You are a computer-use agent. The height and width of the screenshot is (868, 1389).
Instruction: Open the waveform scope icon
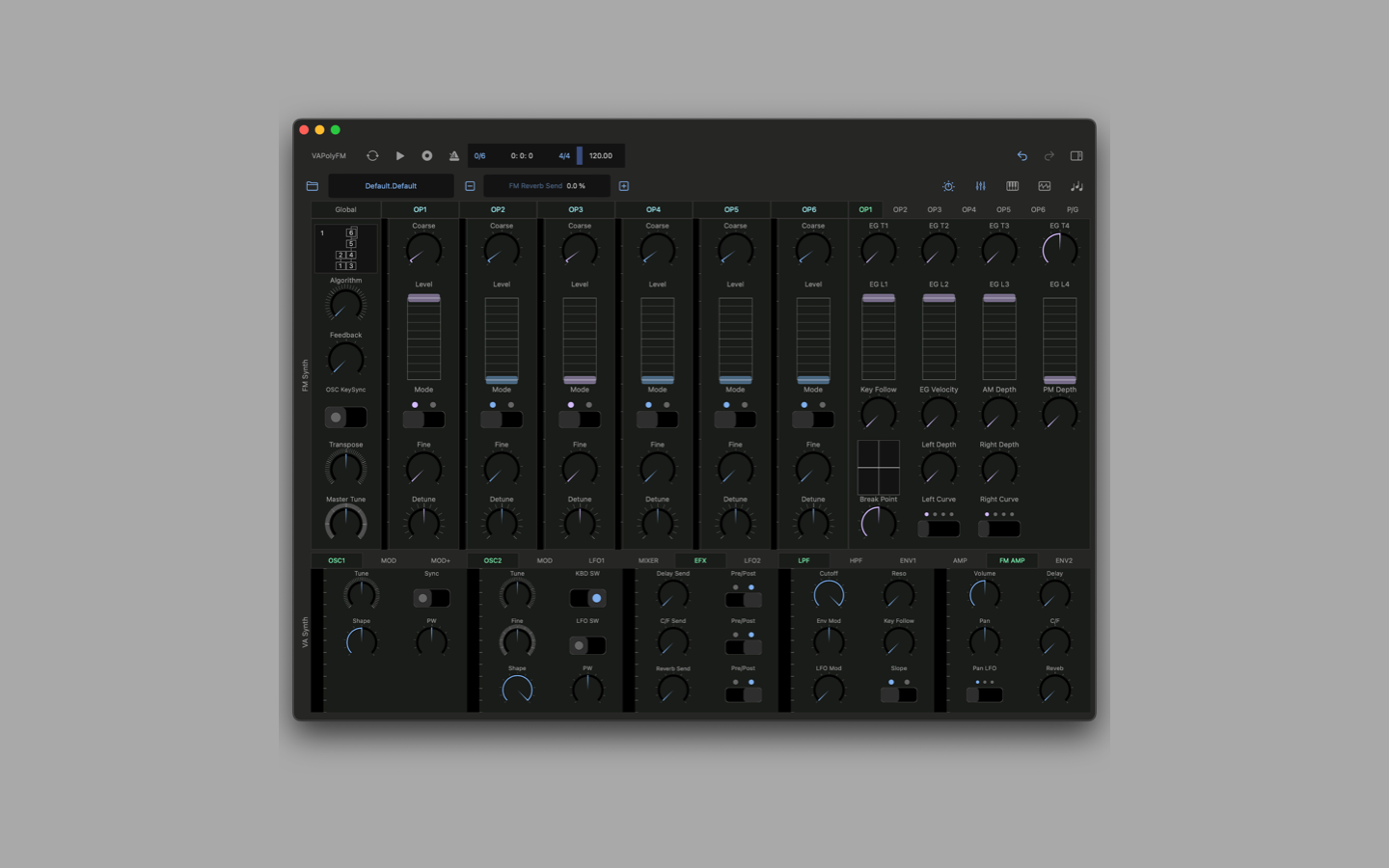[1045, 186]
